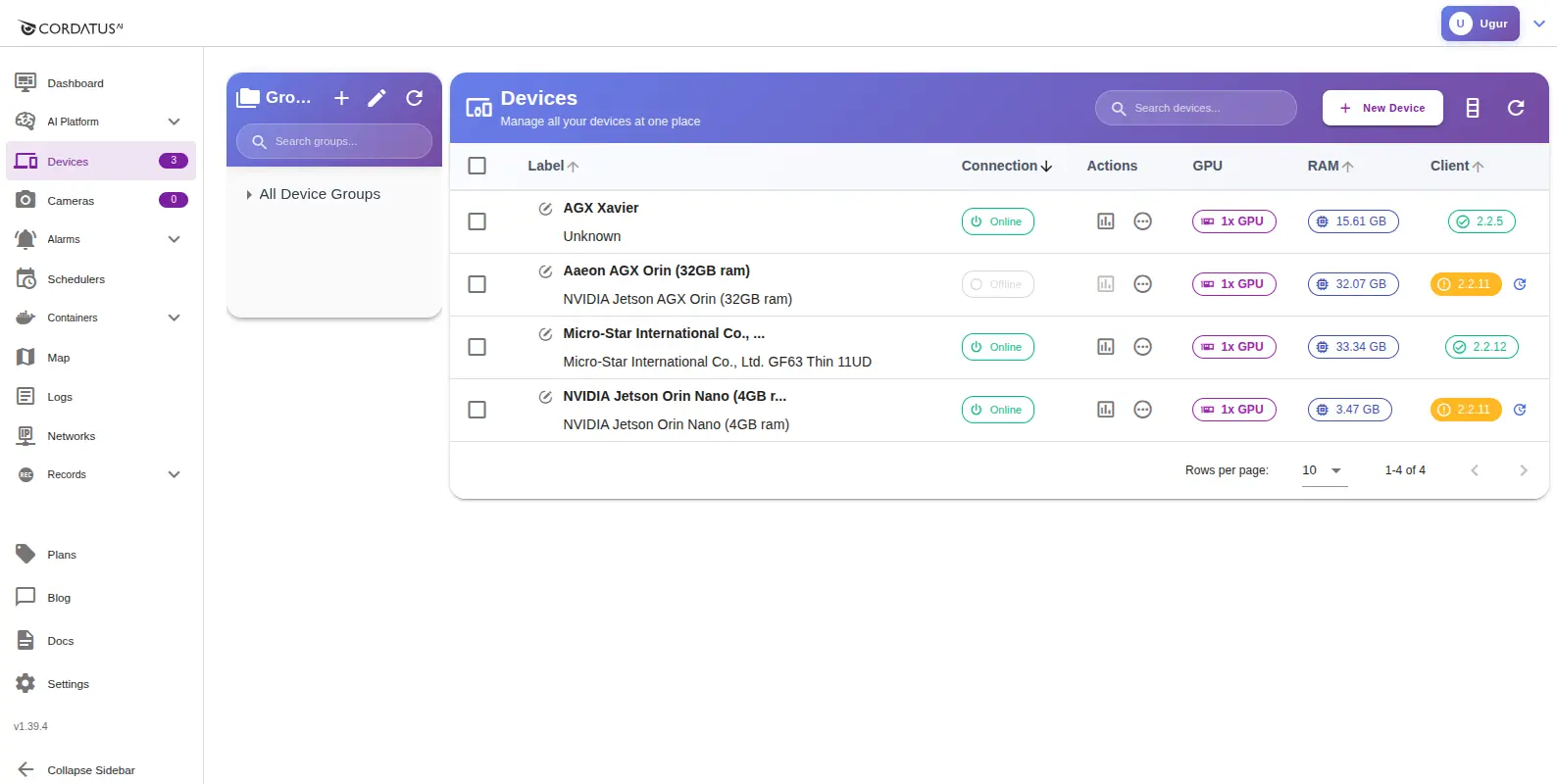Go to previous page of devices
1557x784 pixels.
click(x=1475, y=470)
